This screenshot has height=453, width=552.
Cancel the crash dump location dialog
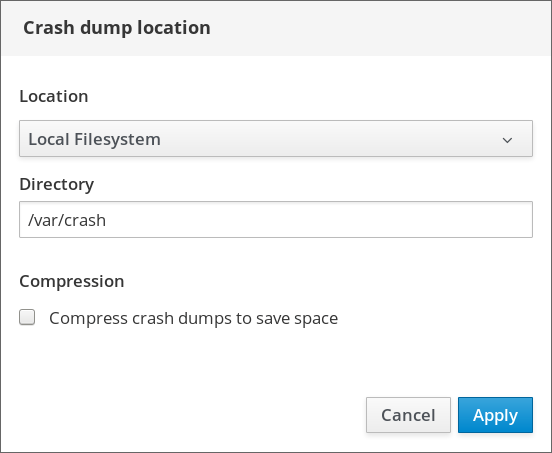[x=408, y=415]
